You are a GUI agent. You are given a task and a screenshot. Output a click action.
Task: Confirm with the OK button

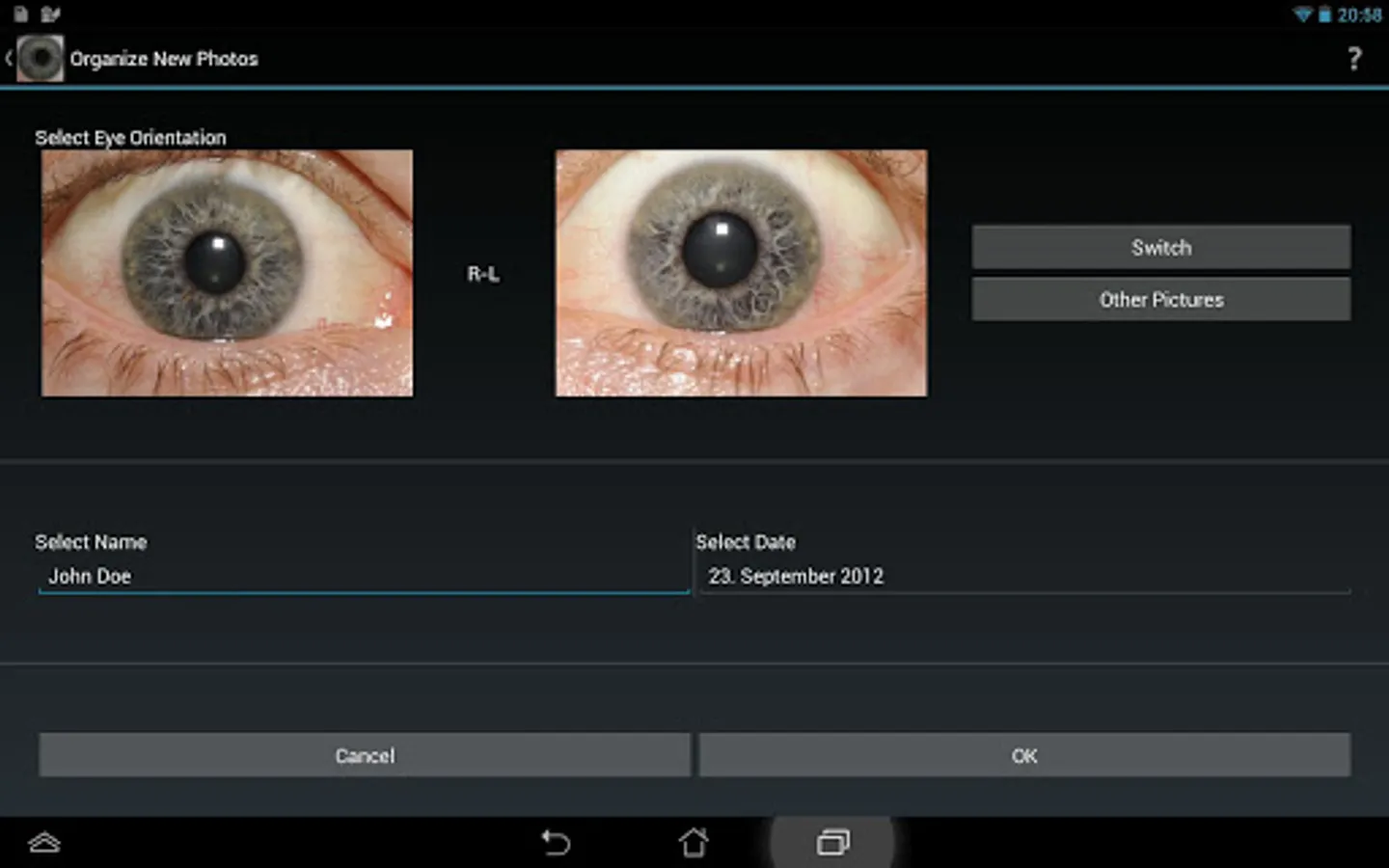coord(1024,755)
